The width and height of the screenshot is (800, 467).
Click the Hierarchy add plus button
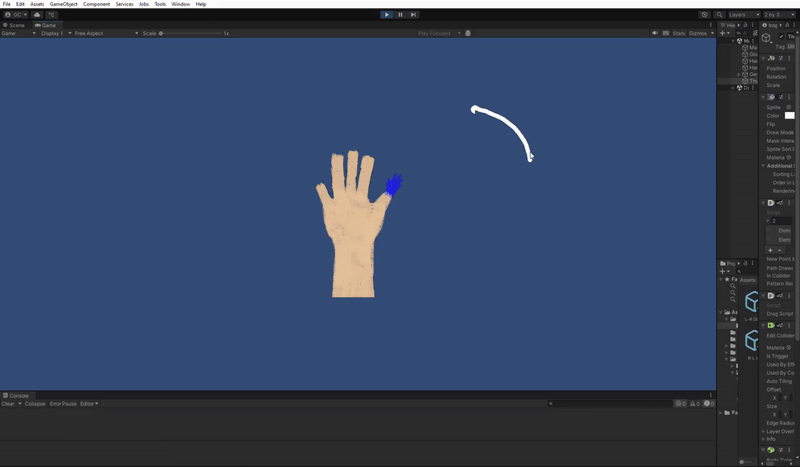(722, 33)
